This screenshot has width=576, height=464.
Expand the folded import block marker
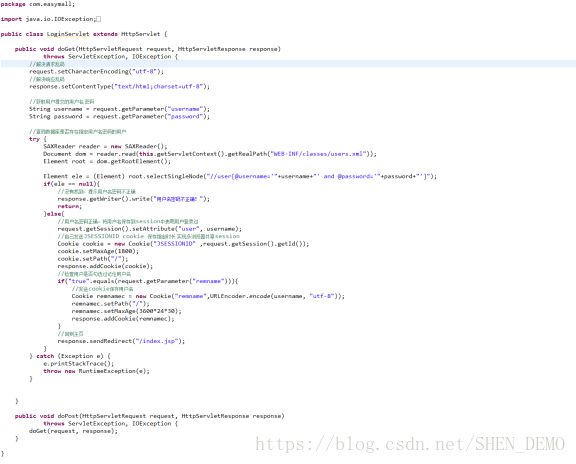pos(98,19)
